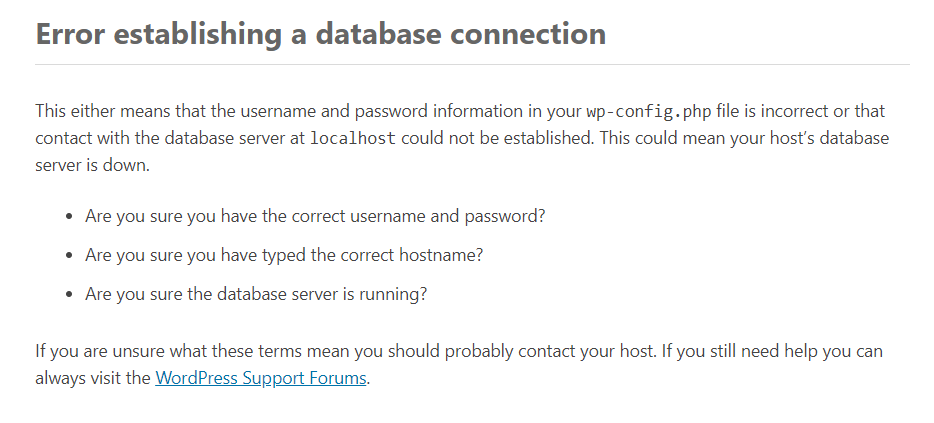
Task: Select the 'database server is running?' question
Action: click(256, 294)
